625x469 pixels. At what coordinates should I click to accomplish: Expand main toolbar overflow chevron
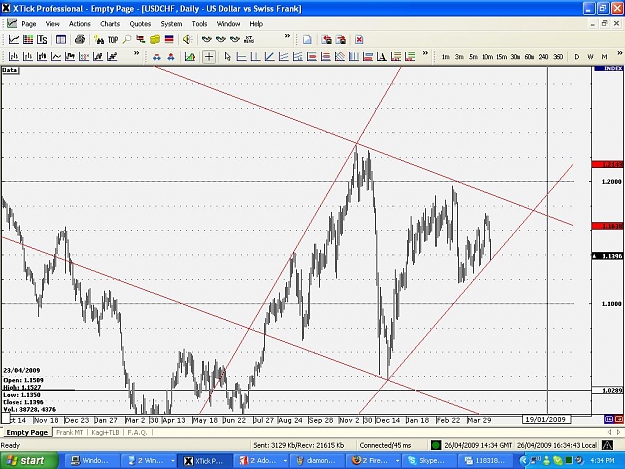[x=287, y=36]
